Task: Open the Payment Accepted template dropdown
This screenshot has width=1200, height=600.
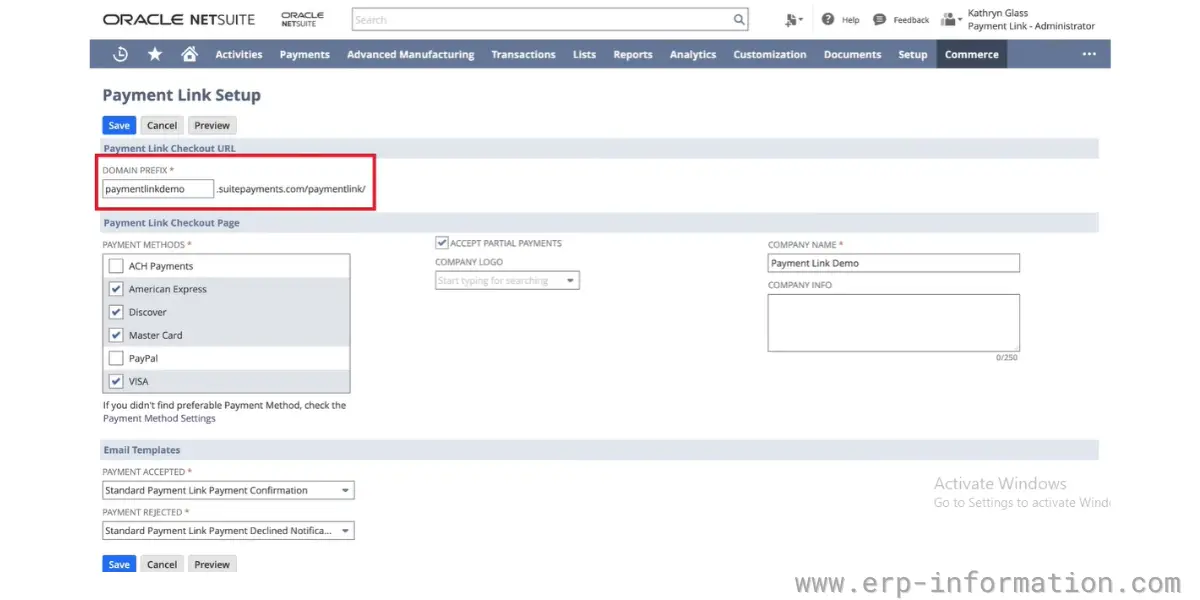Action: (x=228, y=490)
